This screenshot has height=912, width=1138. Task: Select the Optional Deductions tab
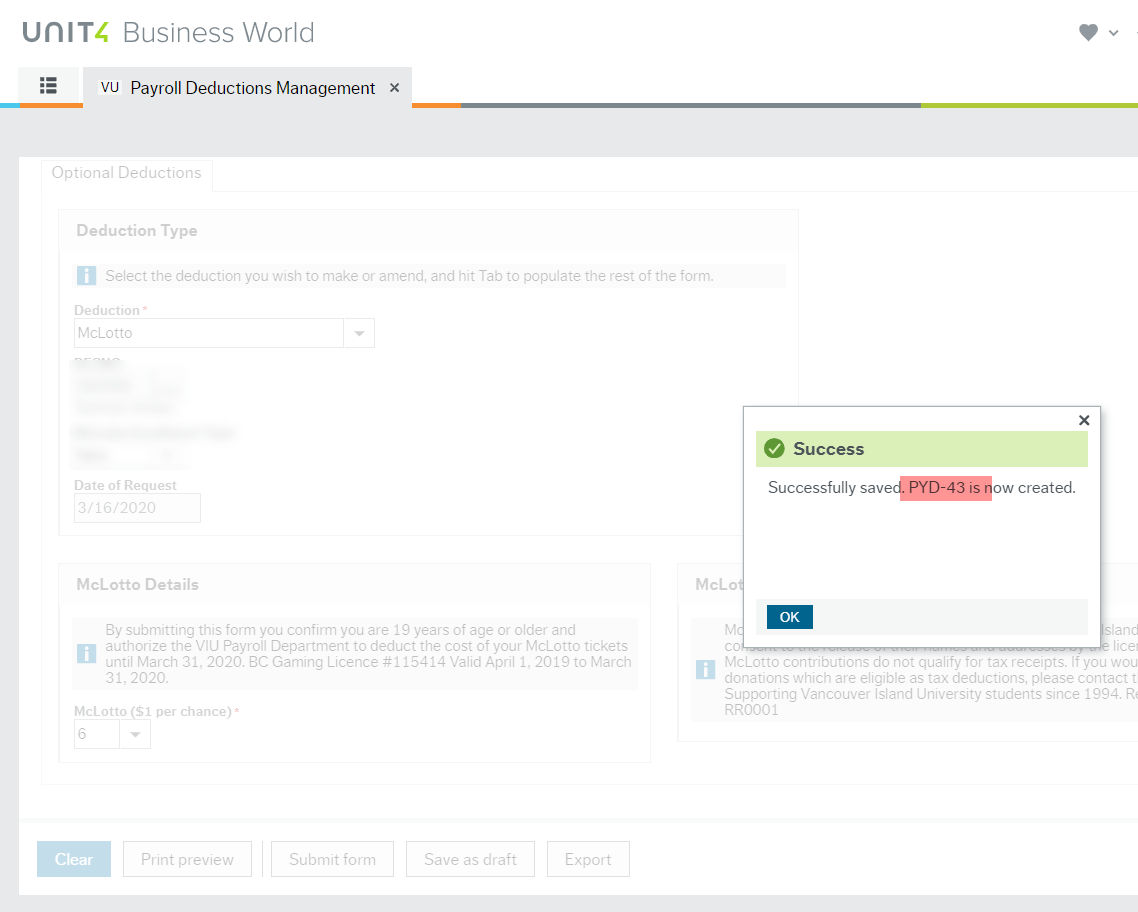click(x=126, y=173)
